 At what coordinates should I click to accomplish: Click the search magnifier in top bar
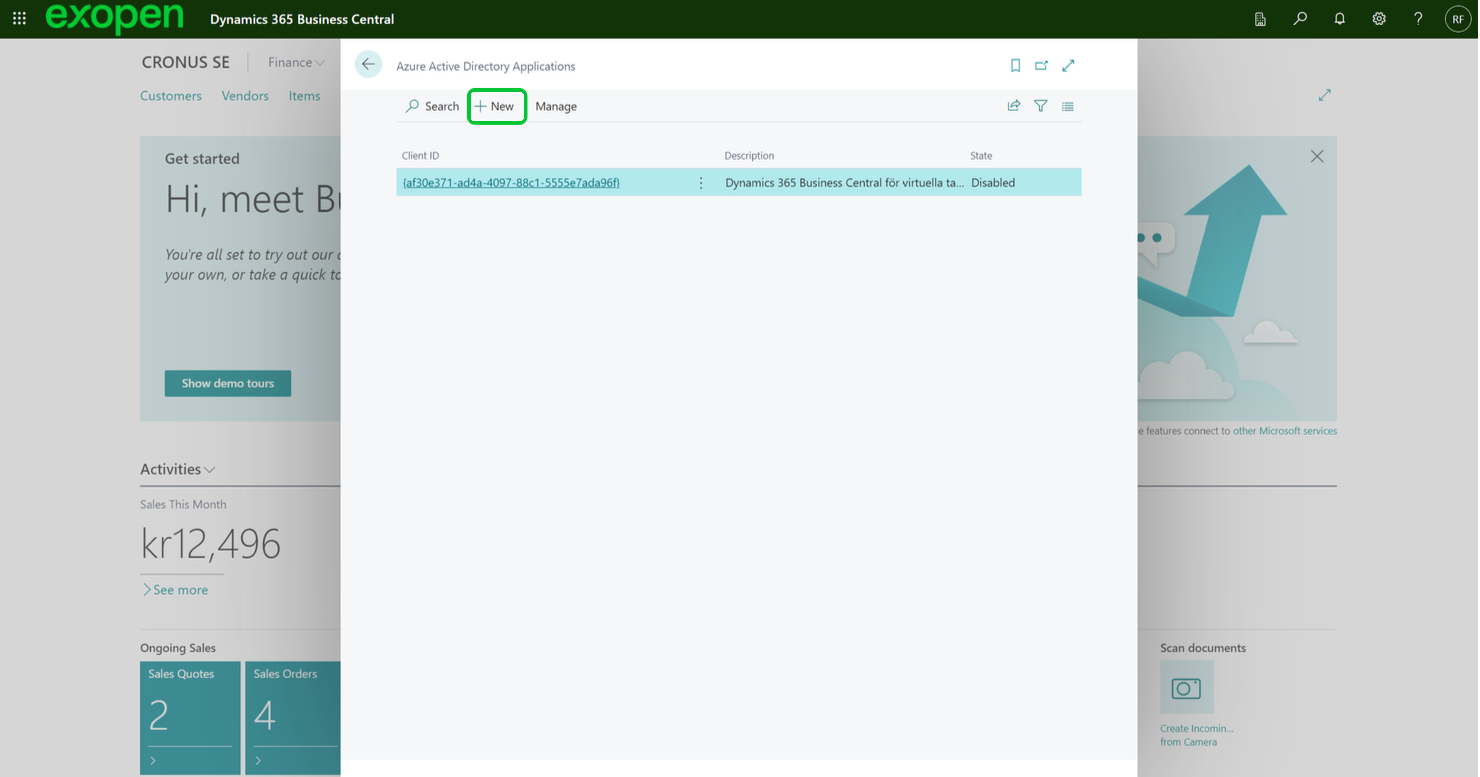1300,19
